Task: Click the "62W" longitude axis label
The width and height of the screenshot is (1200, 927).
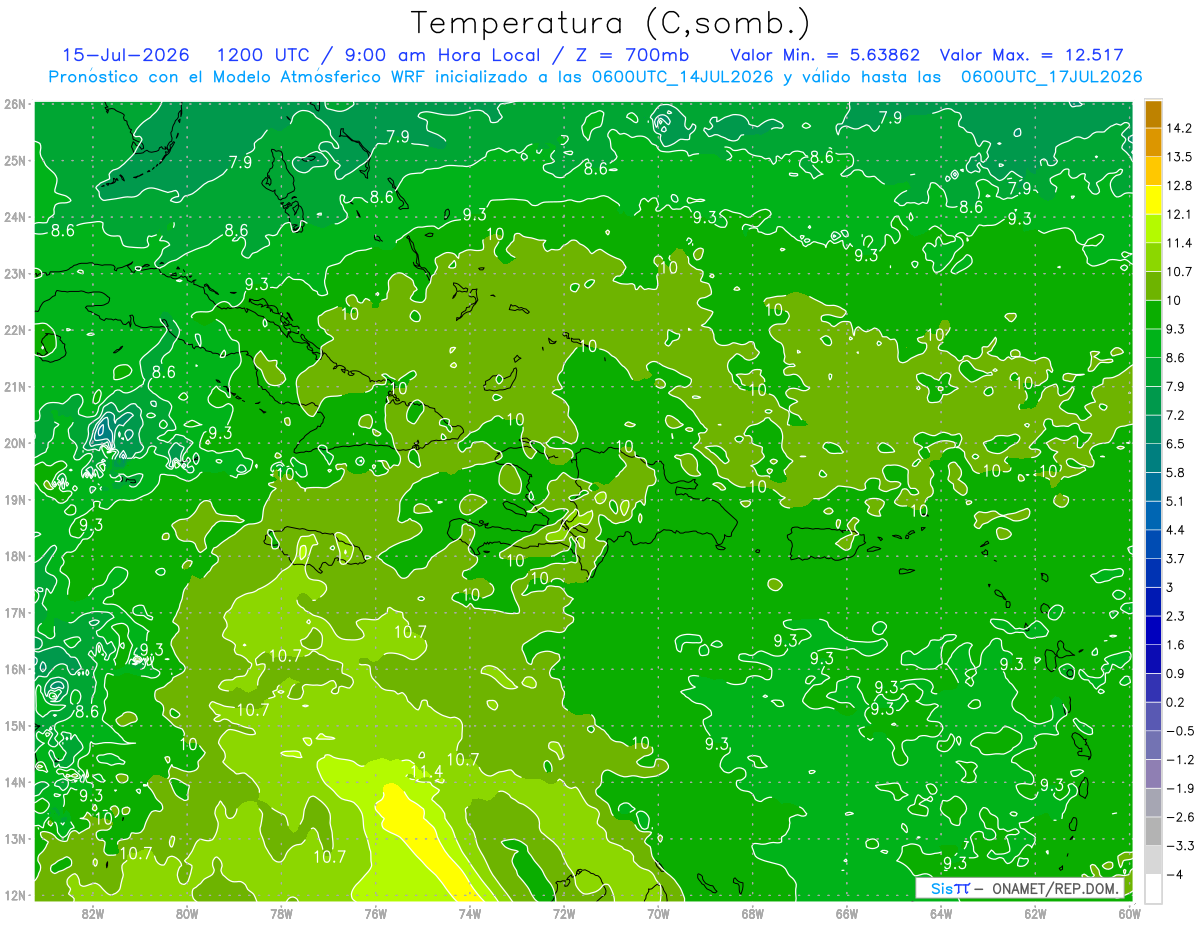Action: pyautogui.click(x=1035, y=913)
